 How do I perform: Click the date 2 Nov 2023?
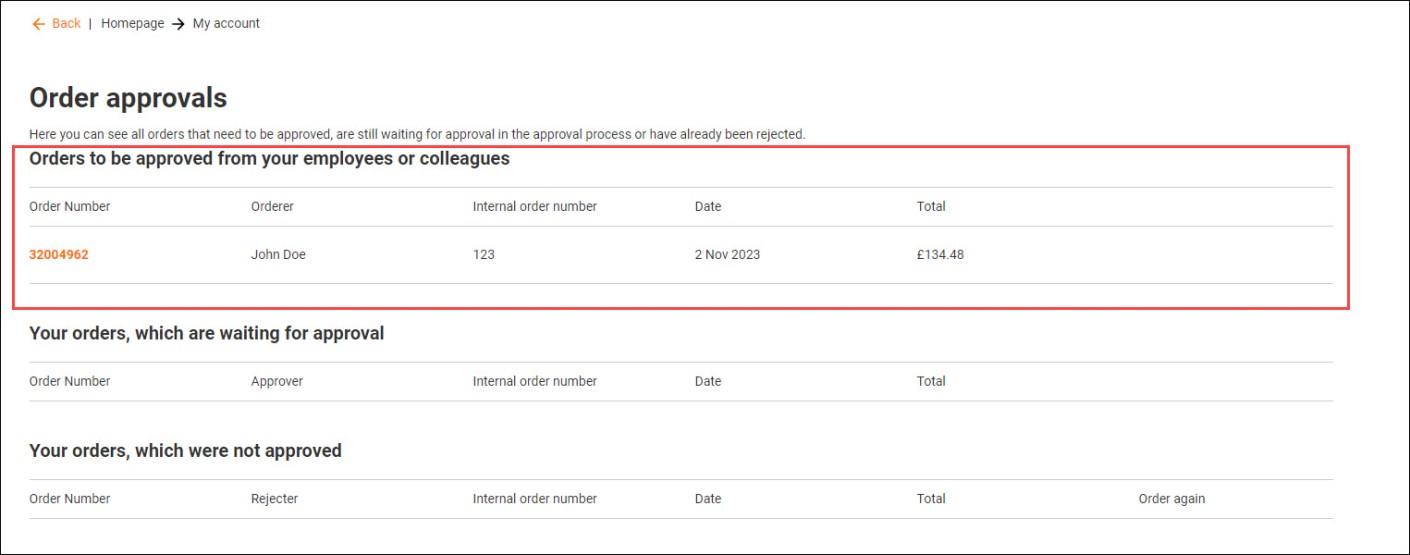pos(727,255)
